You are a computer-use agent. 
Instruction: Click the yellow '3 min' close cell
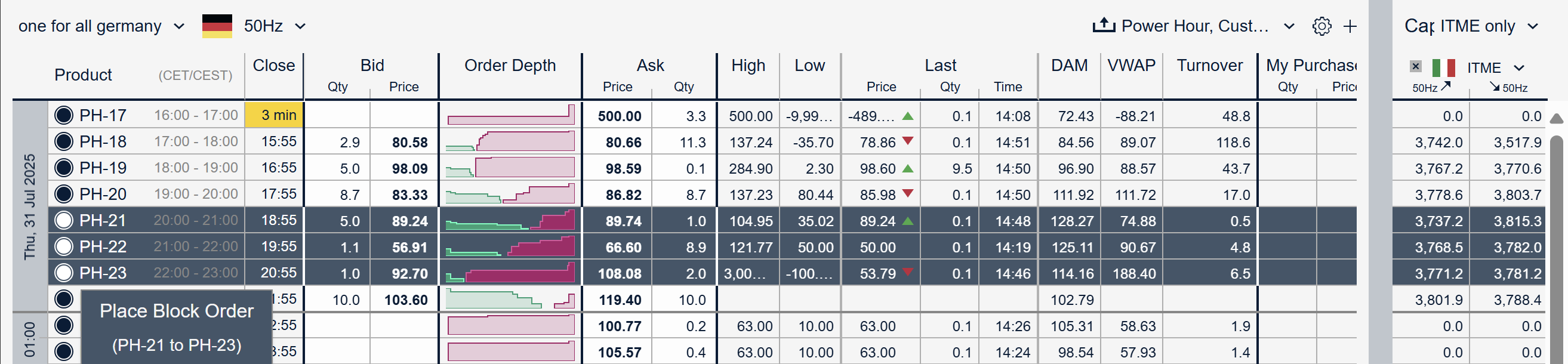click(x=274, y=115)
